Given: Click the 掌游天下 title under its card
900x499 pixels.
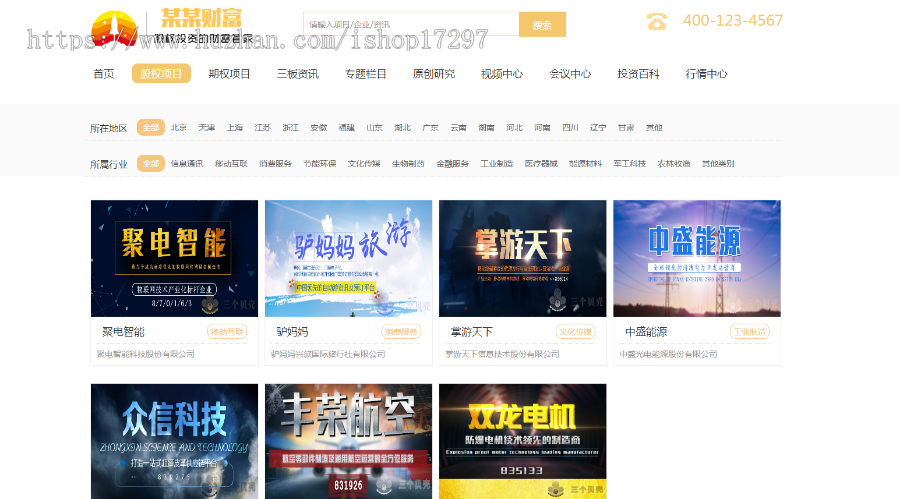Looking at the screenshot, I should (x=472, y=332).
